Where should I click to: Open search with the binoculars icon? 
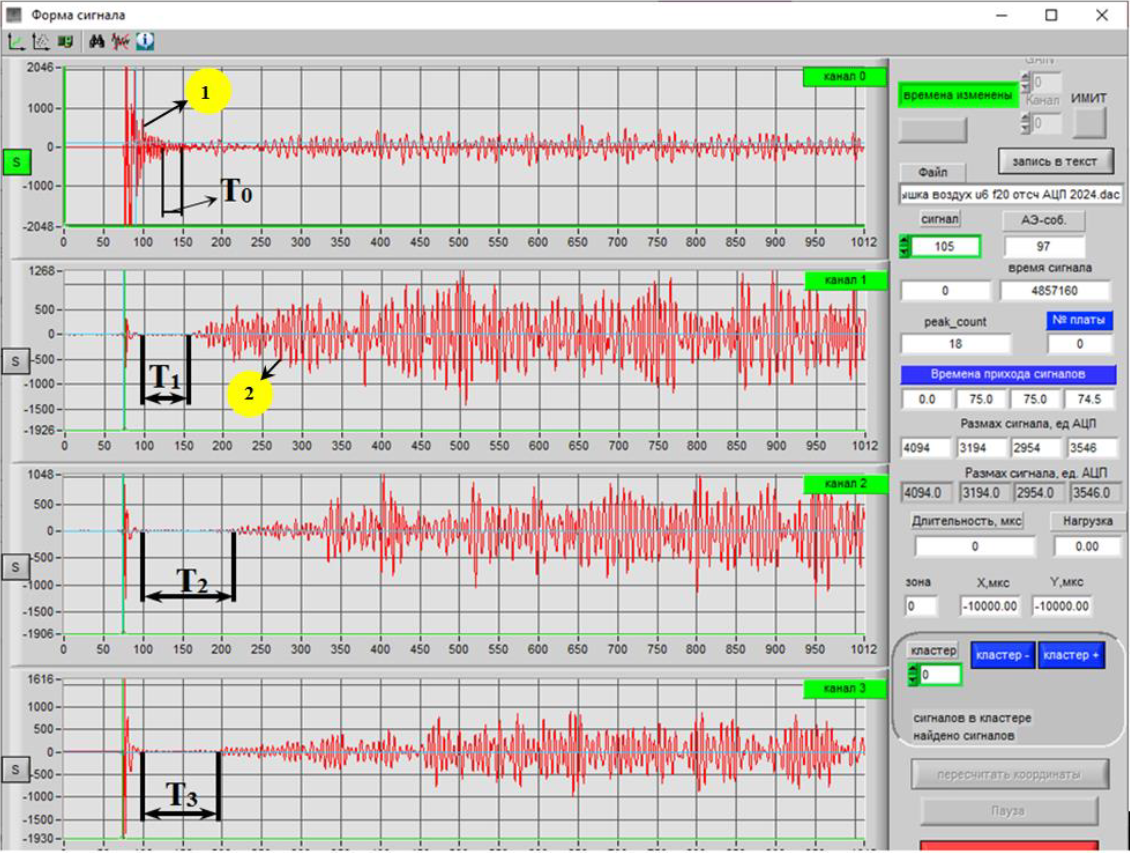[97, 42]
